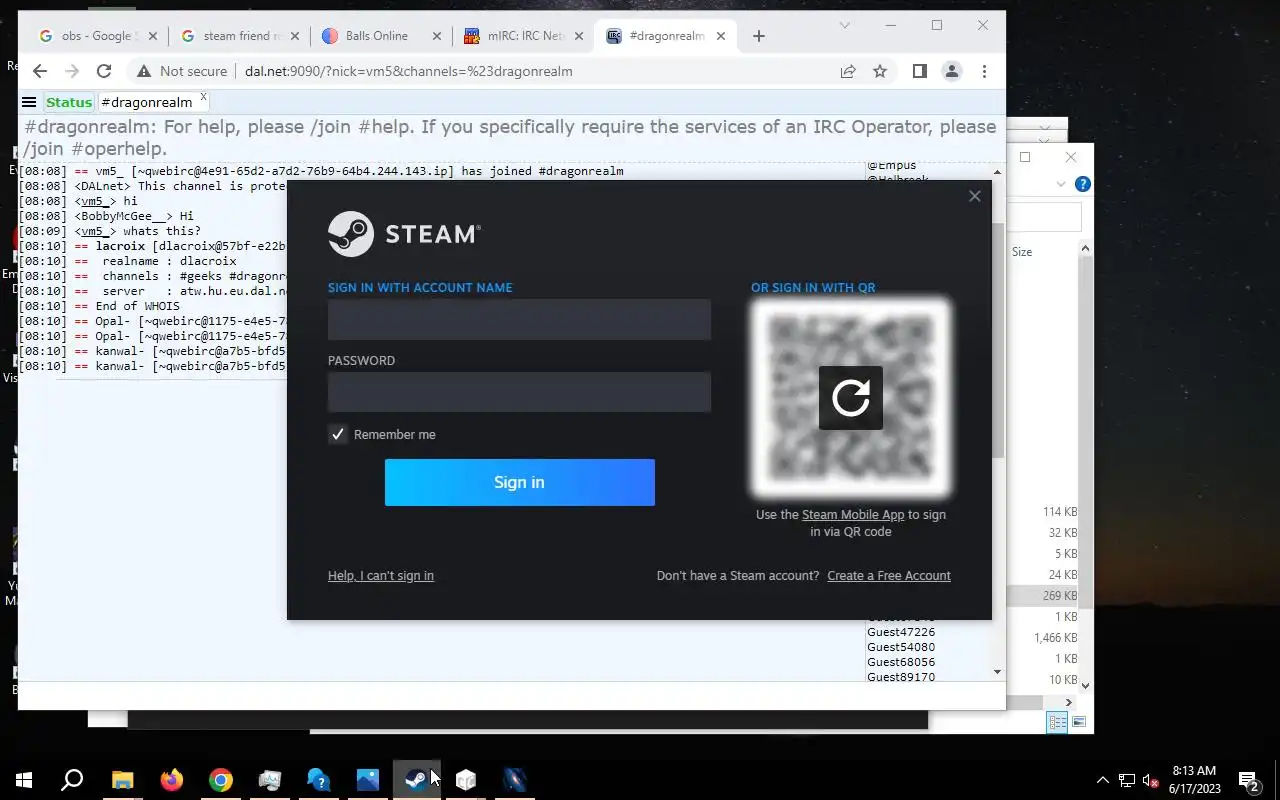Reload the dal.net page

click(x=104, y=71)
